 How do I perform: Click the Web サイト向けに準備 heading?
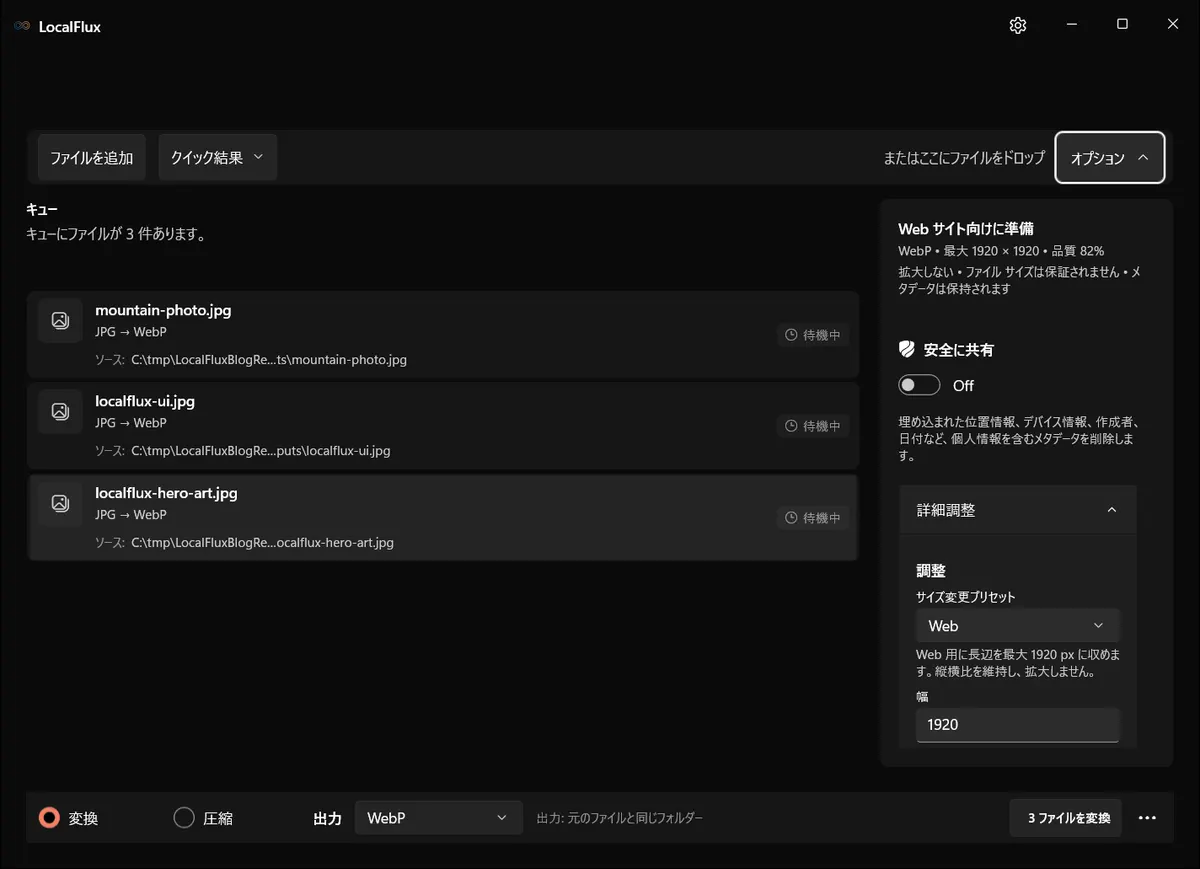tap(966, 229)
